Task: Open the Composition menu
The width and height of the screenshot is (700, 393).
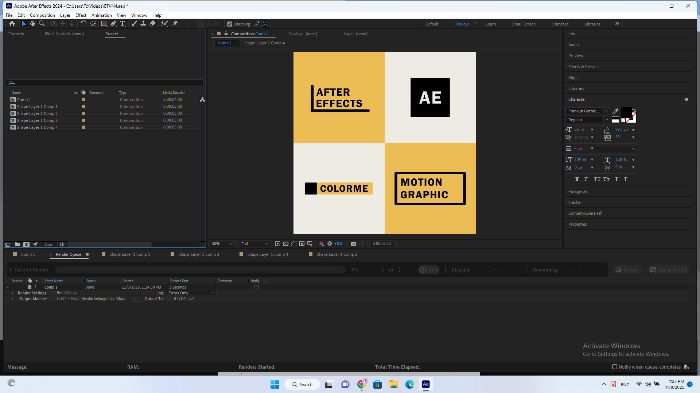Action: pyautogui.click(x=42, y=15)
